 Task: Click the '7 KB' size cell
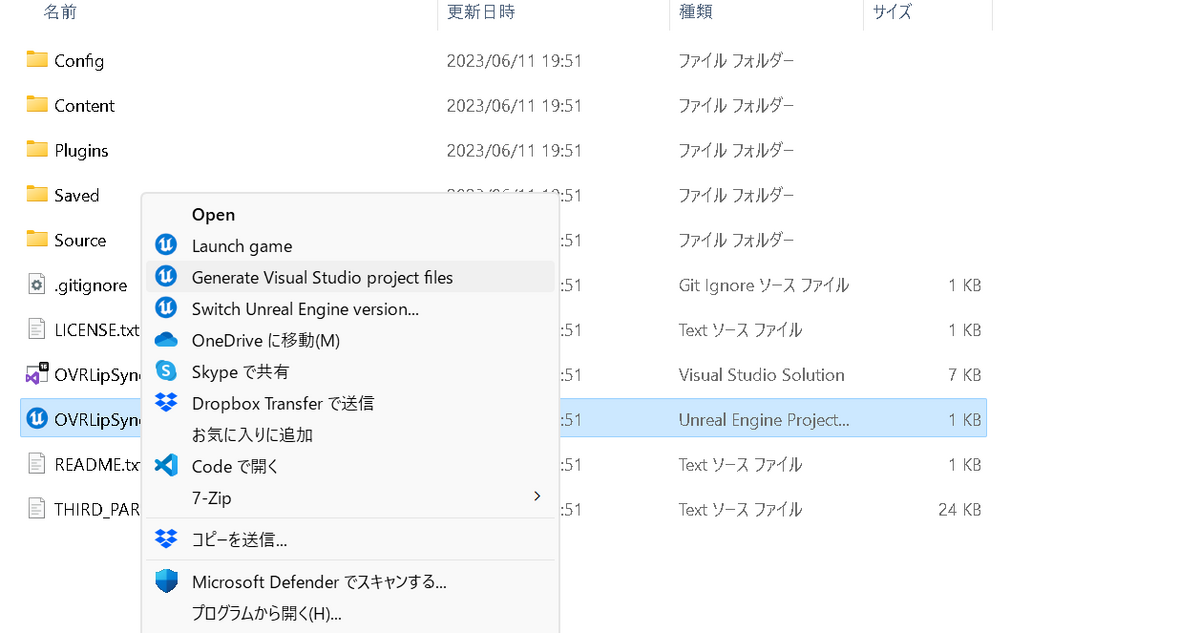(x=965, y=375)
